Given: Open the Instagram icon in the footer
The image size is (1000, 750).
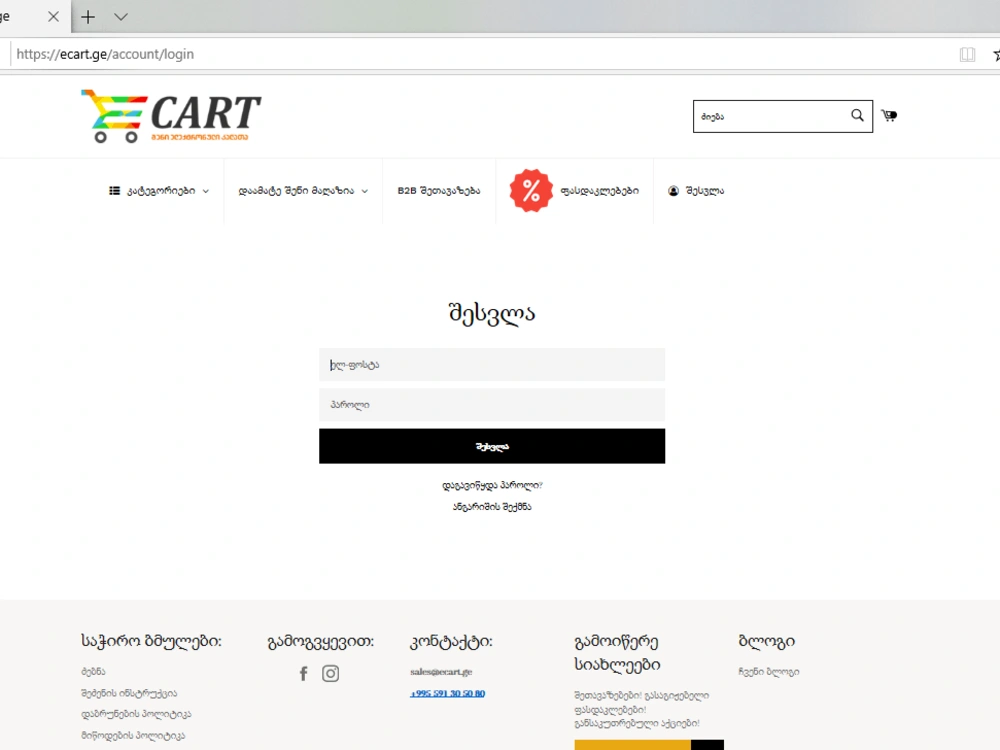Looking at the screenshot, I should (330, 673).
